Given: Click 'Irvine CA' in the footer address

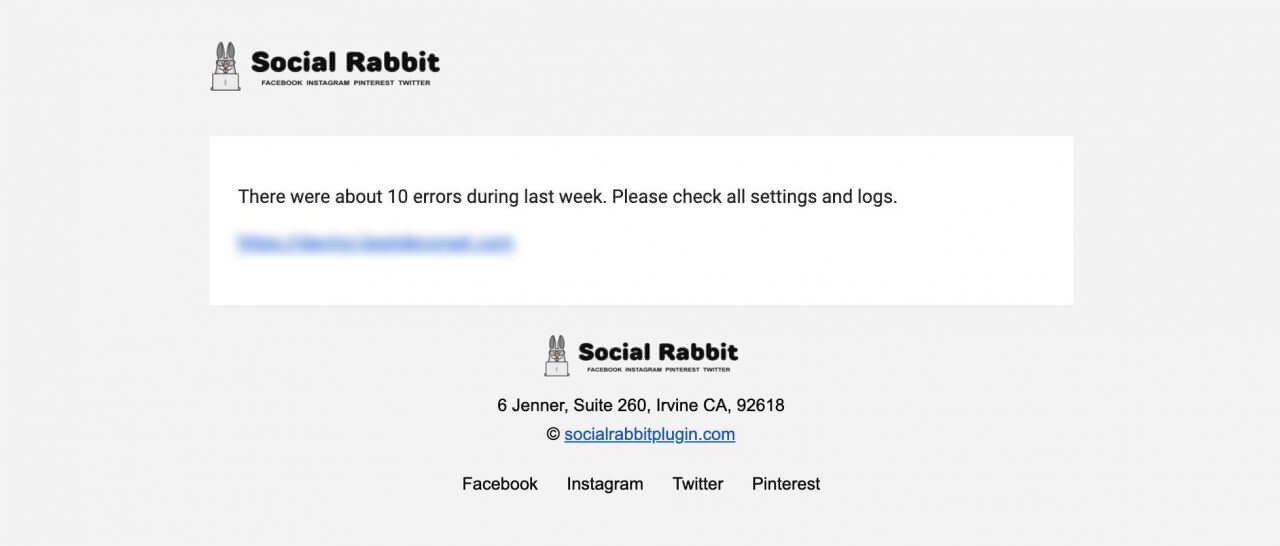Looking at the screenshot, I should point(692,406).
